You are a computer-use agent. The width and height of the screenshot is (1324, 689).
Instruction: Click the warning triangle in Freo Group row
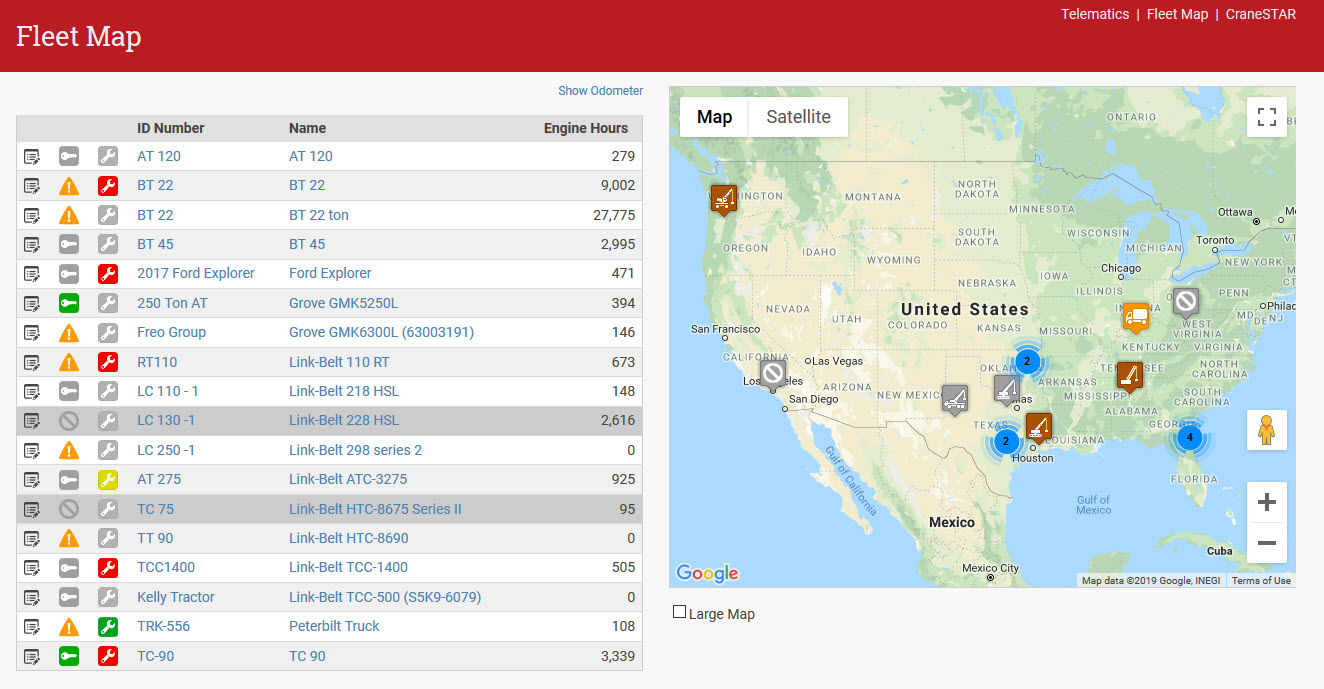click(69, 332)
